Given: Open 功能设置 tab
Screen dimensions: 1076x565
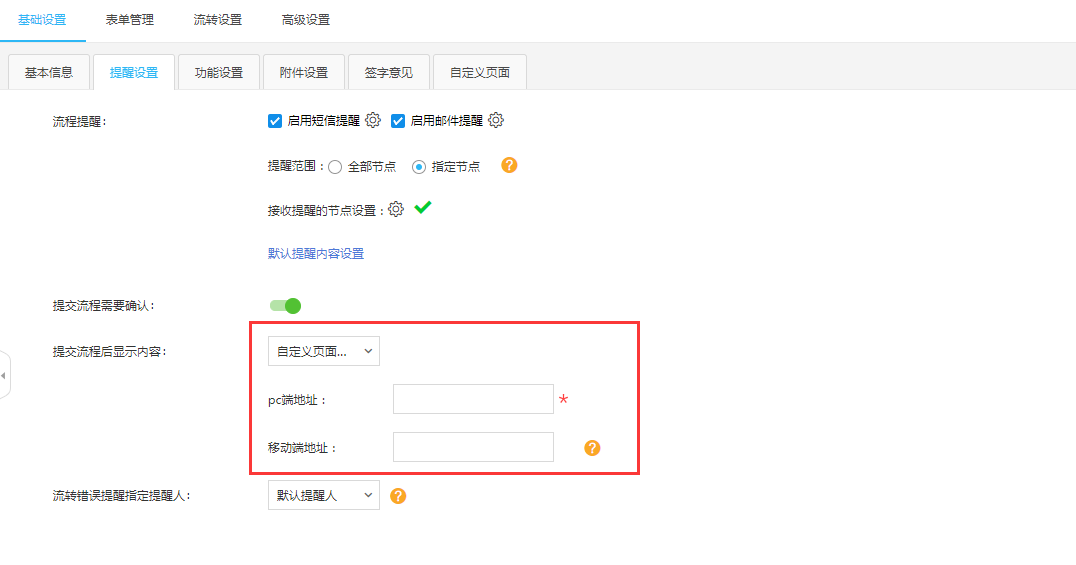Looking at the screenshot, I should [x=219, y=73].
